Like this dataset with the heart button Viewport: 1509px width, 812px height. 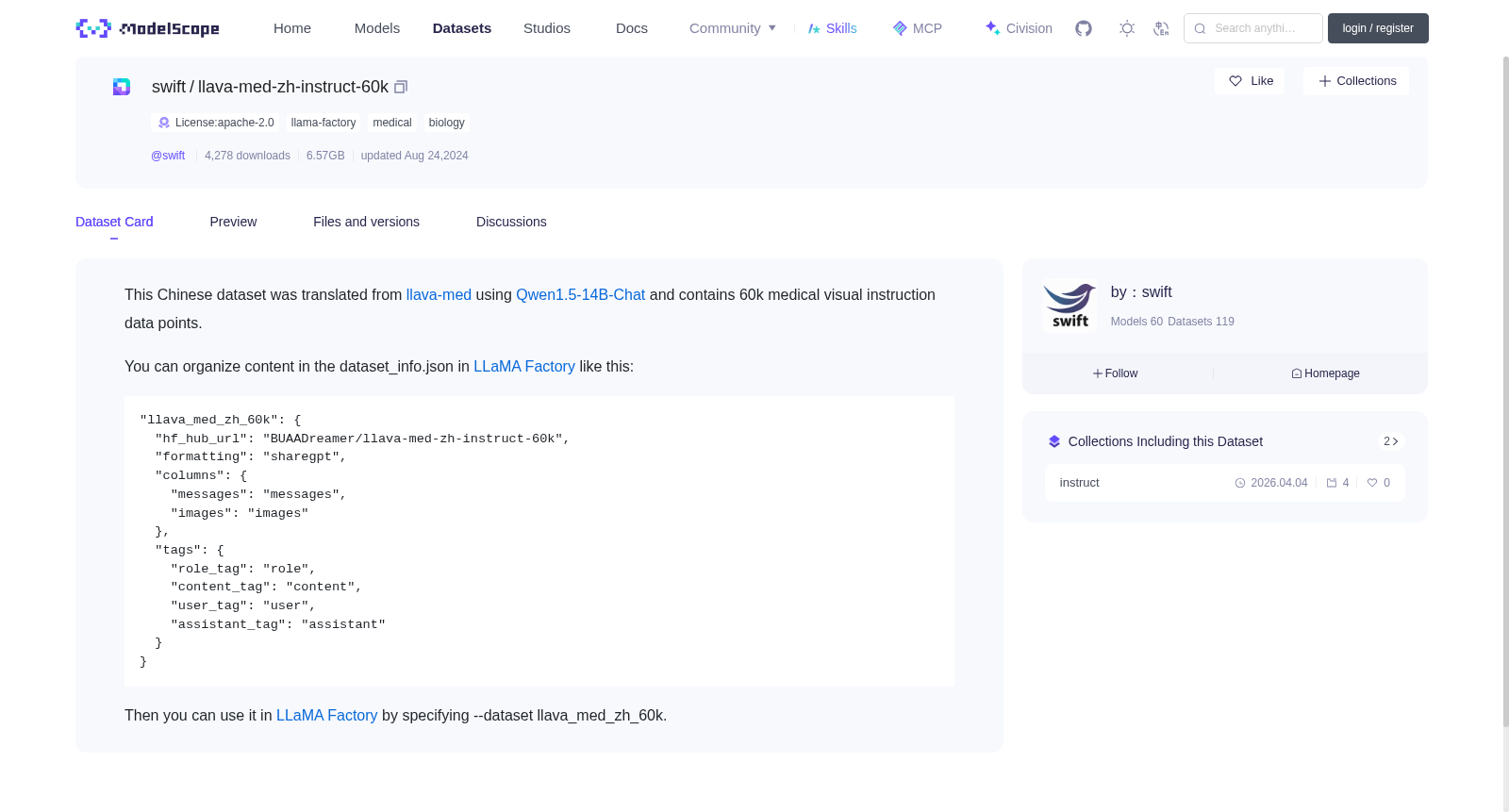(x=1250, y=81)
